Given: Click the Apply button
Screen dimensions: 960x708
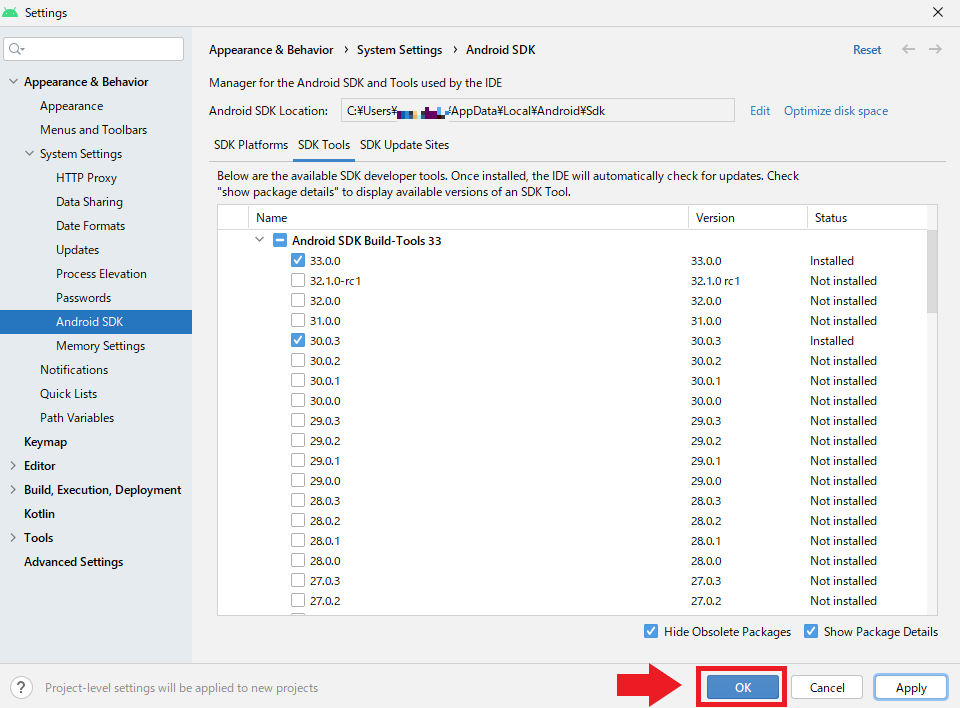Looking at the screenshot, I should click(911, 687).
